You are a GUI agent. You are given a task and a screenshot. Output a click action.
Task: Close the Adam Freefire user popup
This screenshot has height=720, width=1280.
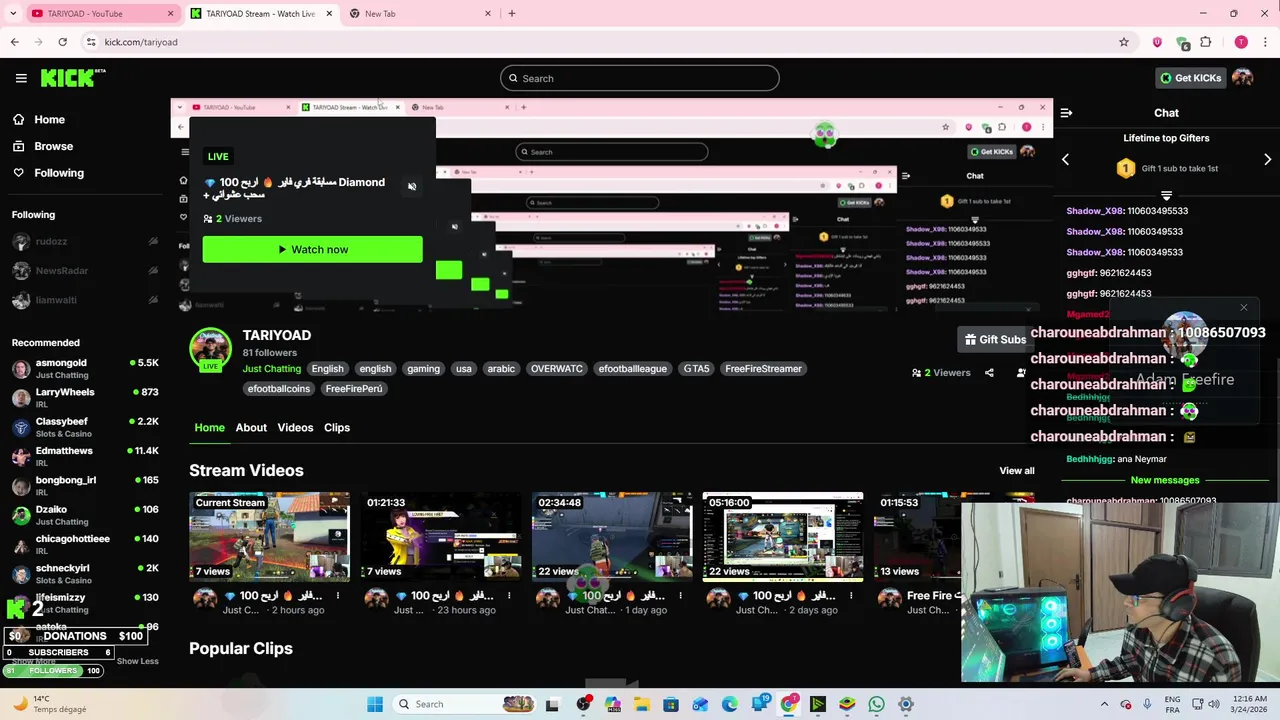1243,308
